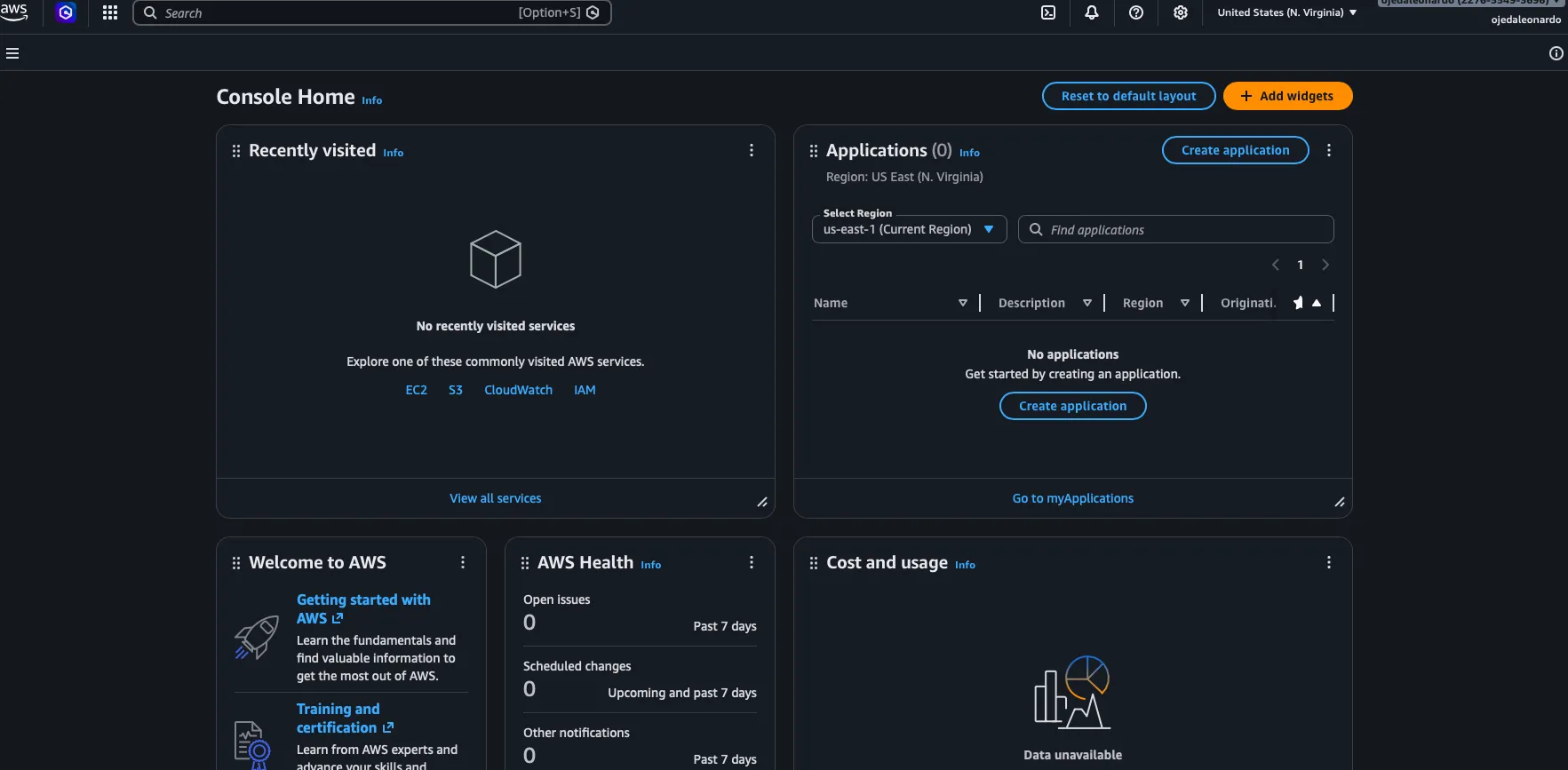Open Applications widget options menu
The image size is (1568, 770).
1329,150
